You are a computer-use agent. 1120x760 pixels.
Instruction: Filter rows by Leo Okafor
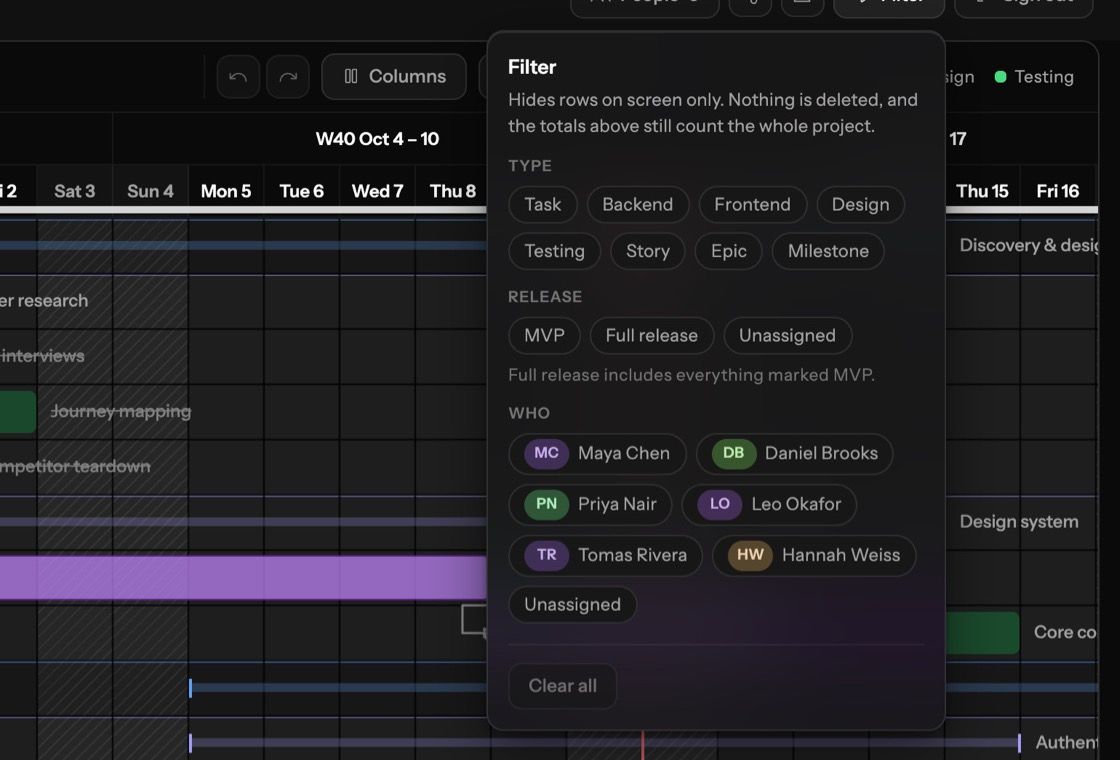click(769, 504)
